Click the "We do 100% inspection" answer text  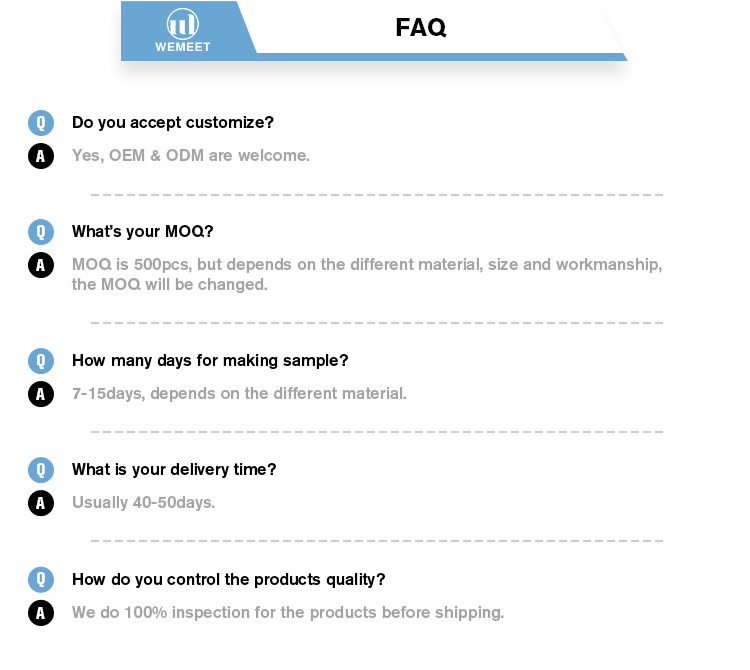[x=288, y=613]
